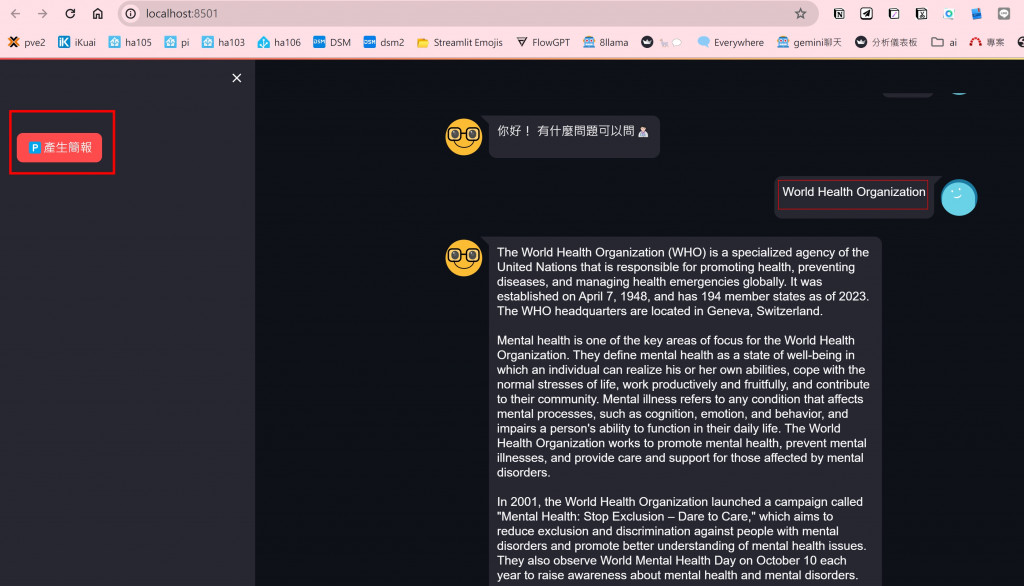The width and height of the screenshot is (1024, 586).
Task: Open the pi bookmark
Action: tap(177, 42)
